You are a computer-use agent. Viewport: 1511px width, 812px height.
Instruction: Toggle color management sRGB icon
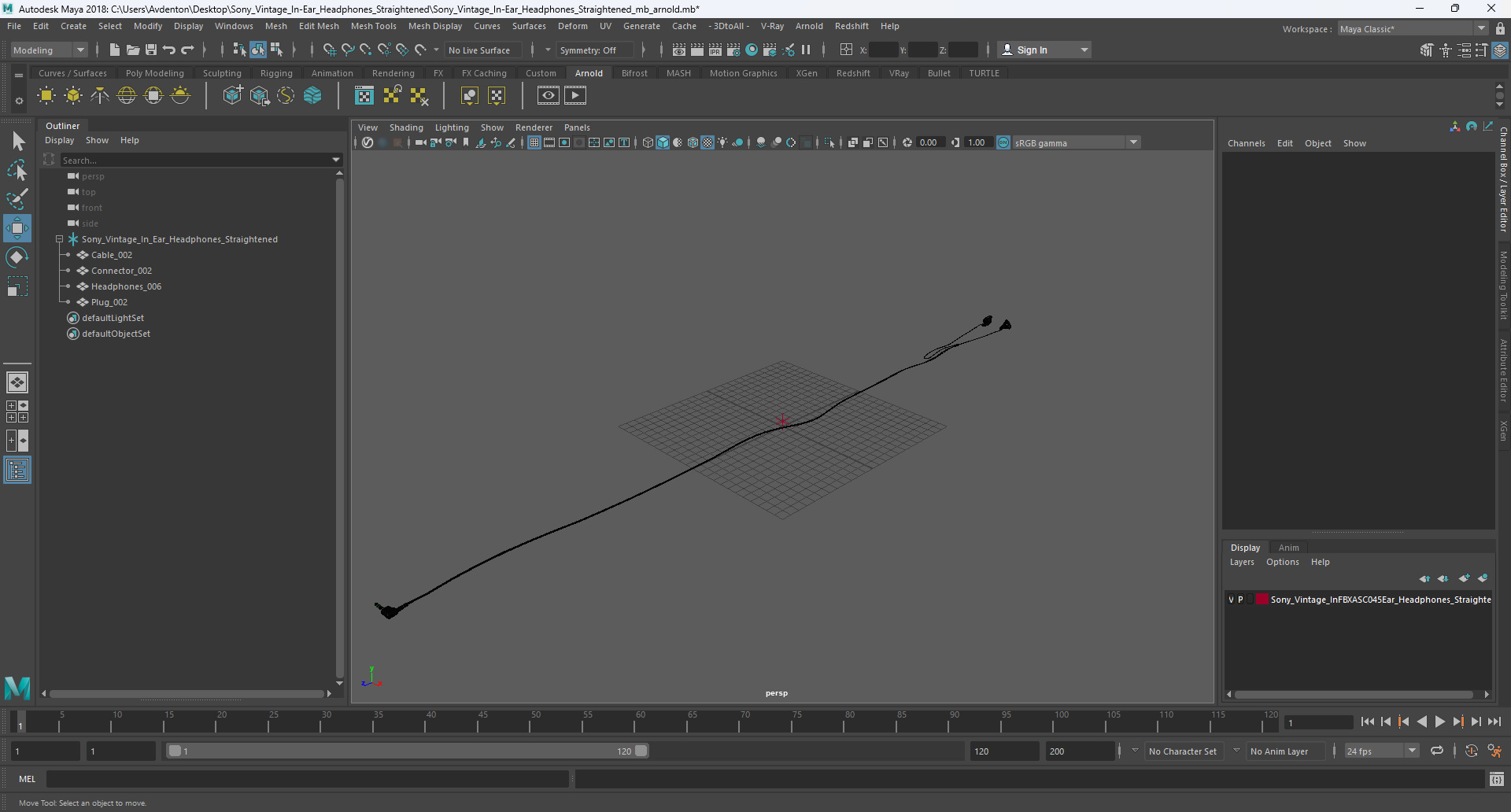point(1003,142)
